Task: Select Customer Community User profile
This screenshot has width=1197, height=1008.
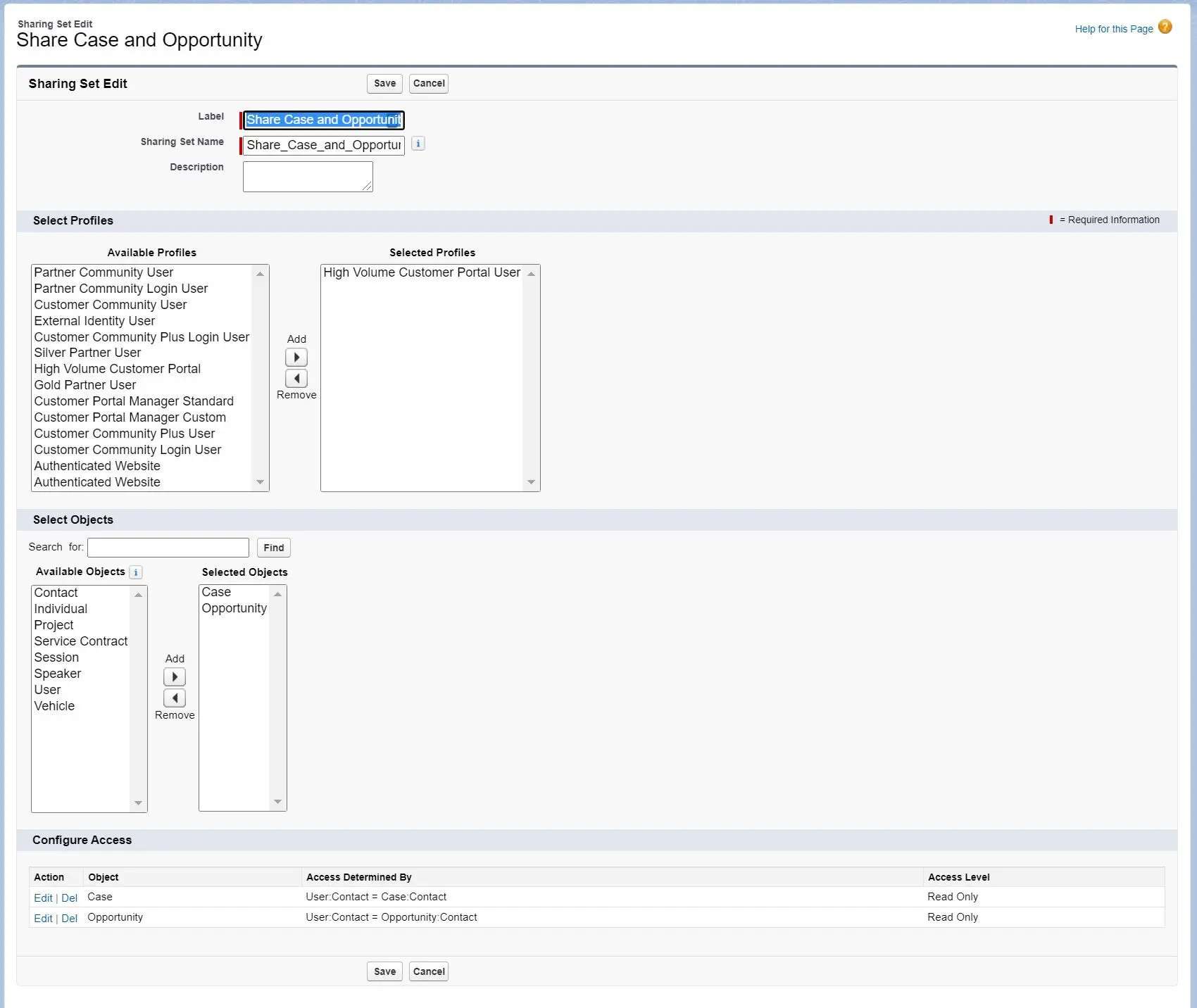Action: [x=142, y=305]
